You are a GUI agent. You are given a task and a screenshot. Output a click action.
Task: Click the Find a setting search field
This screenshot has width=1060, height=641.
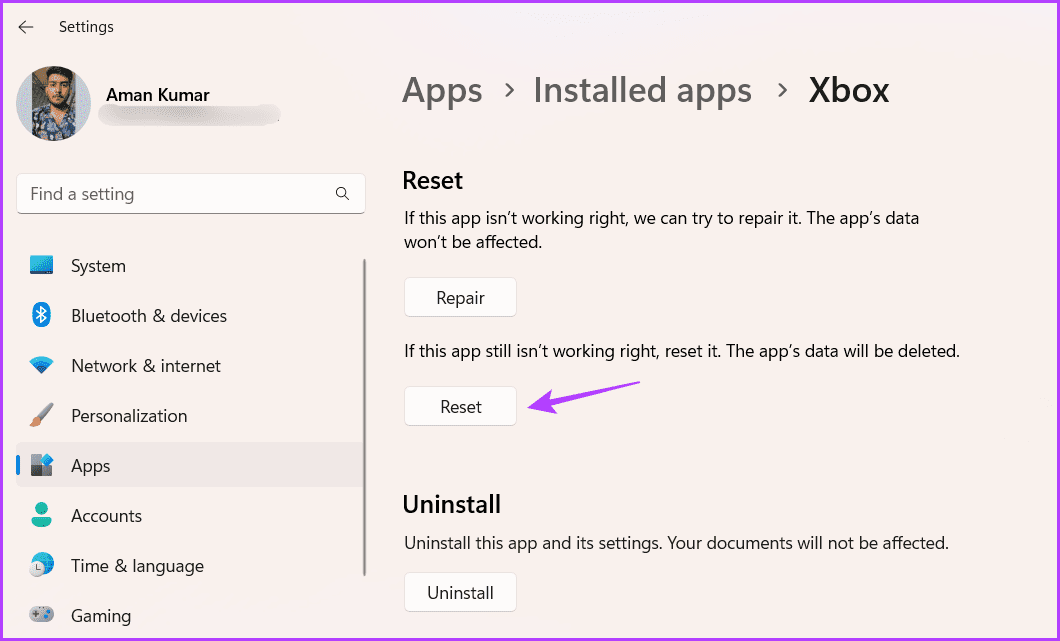(191, 194)
